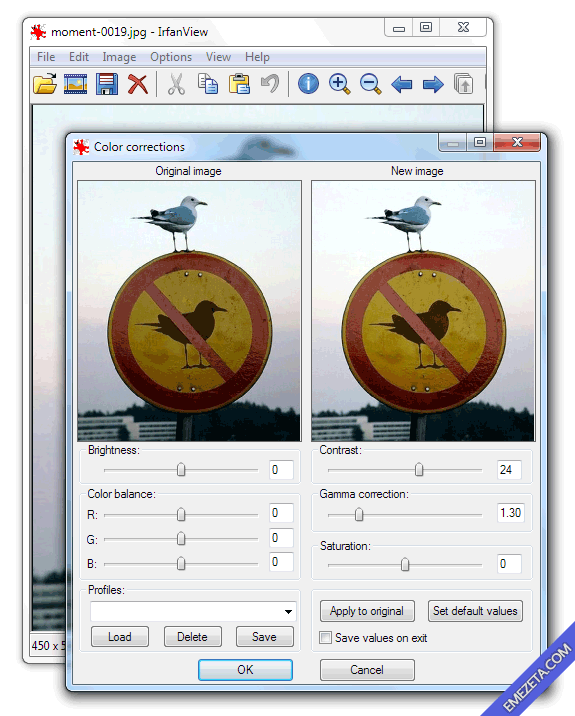
Task: Close the Color corrections dialog
Action: 517,142
